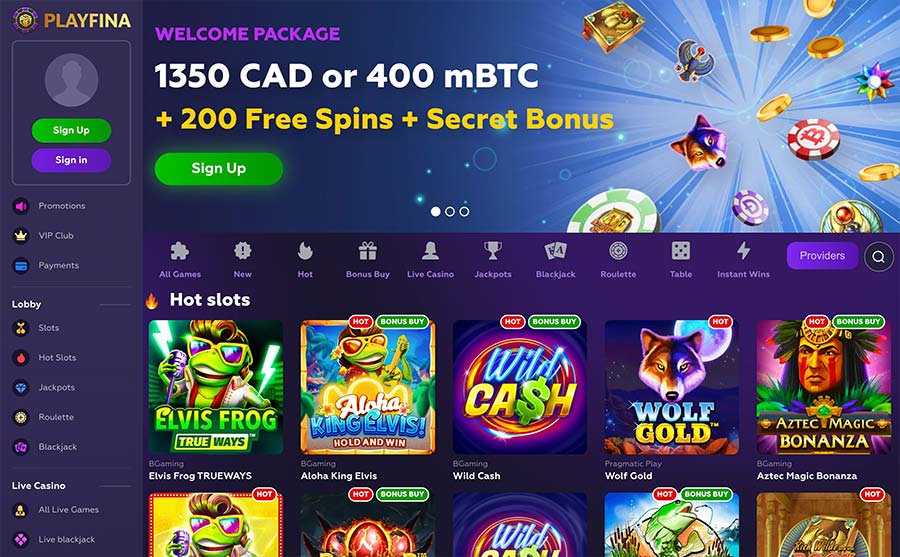Image resolution: width=900 pixels, height=557 pixels.
Task: Switch to the second banner slide dot
Action: [450, 211]
